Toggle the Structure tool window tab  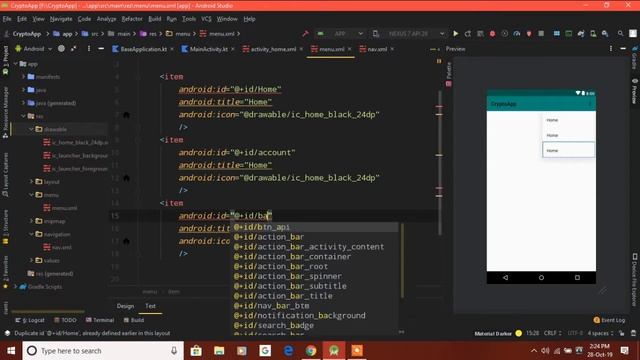coord(5,227)
